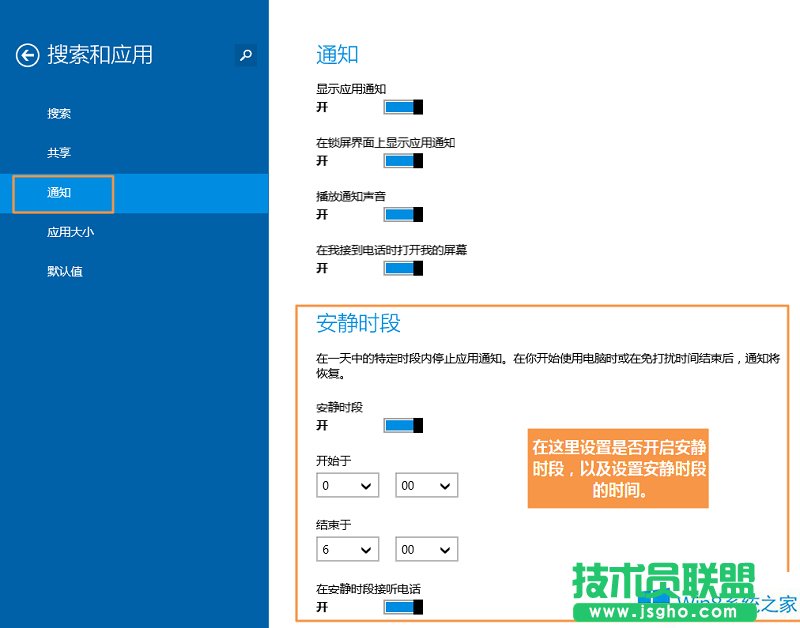Viewport: 800px width, 628px height.
Task: Select 搜索 in the sidebar
Action: click(x=59, y=113)
